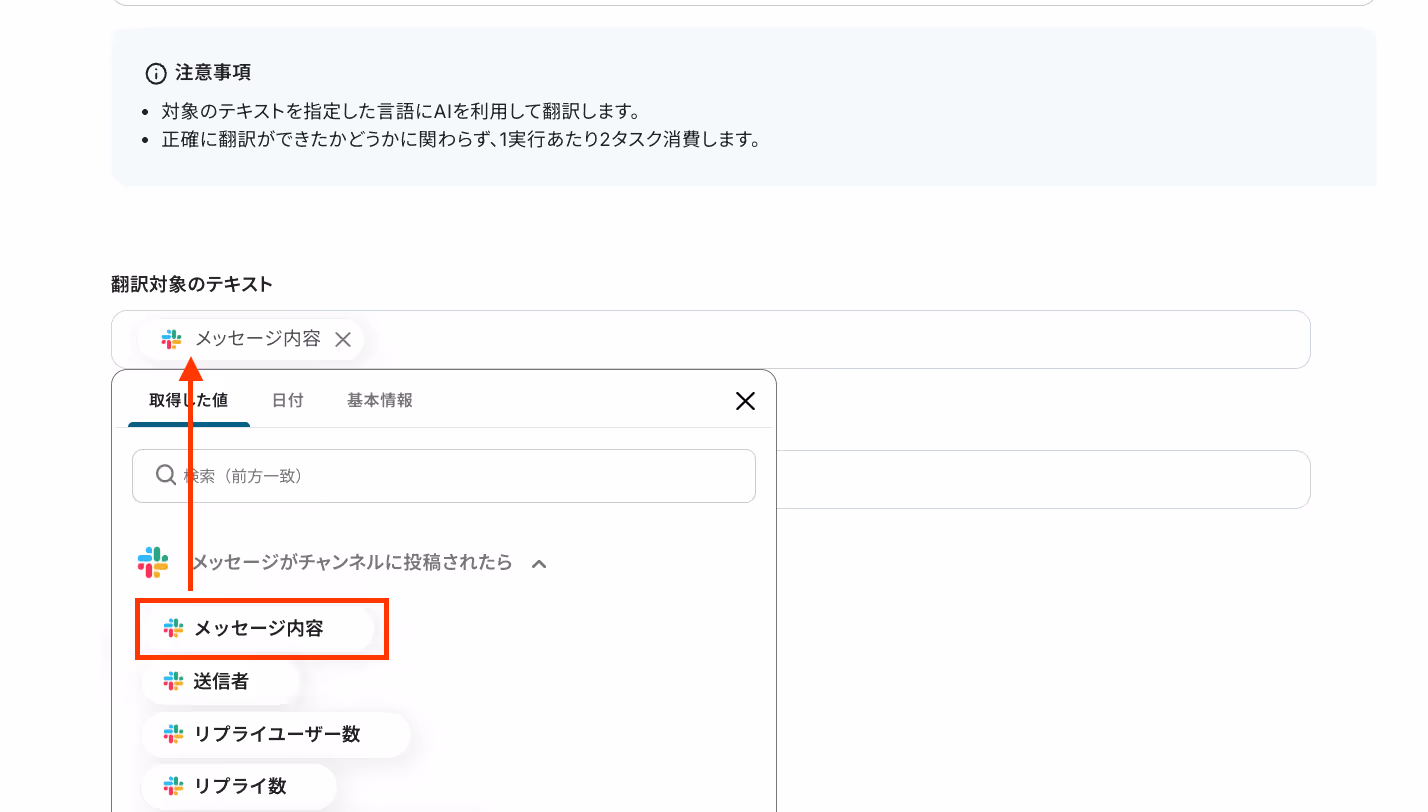
Task: Close the 取得した値 popup panel
Action: click(x=745, y=401)
